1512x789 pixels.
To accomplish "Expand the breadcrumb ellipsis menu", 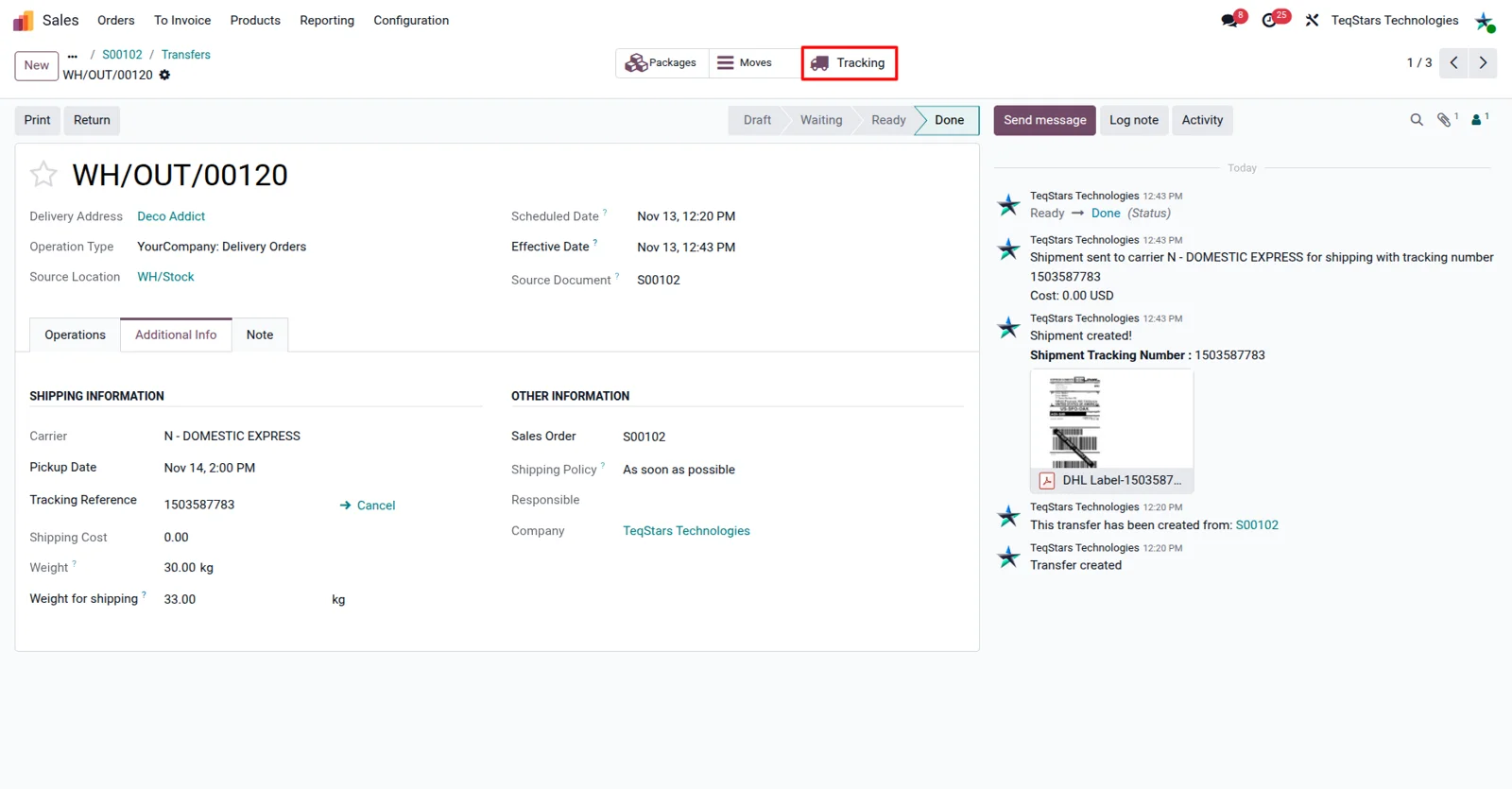I will click(x=72, y=56).
